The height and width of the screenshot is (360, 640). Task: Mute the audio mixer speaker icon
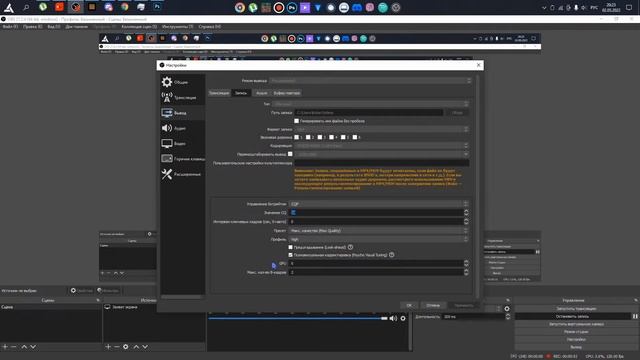(393, 318)
